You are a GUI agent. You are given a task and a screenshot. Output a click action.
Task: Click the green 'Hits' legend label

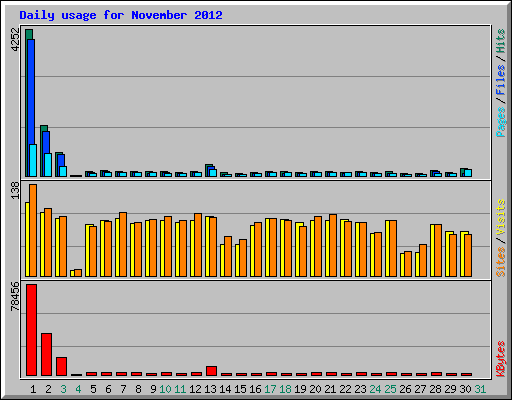coord(501,41)
